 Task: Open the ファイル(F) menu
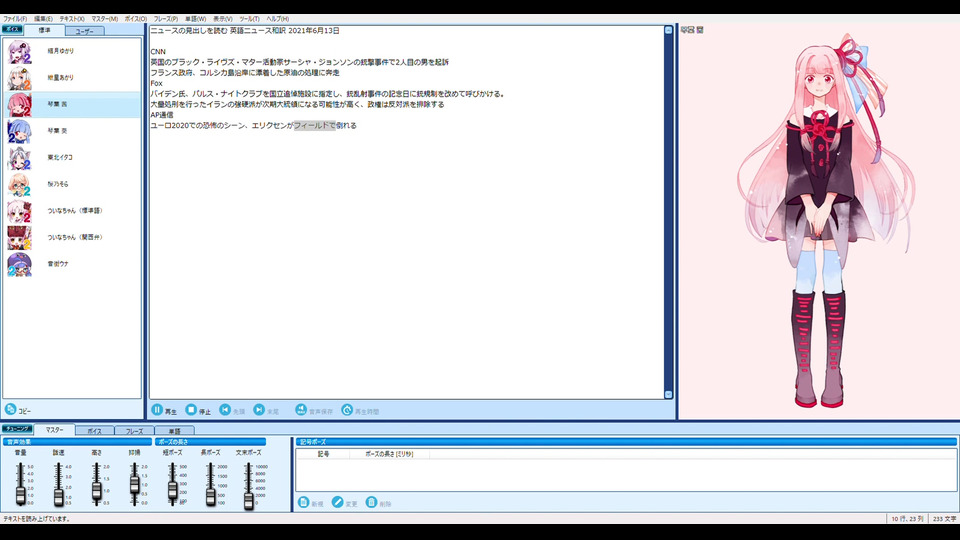click(15, 19)
